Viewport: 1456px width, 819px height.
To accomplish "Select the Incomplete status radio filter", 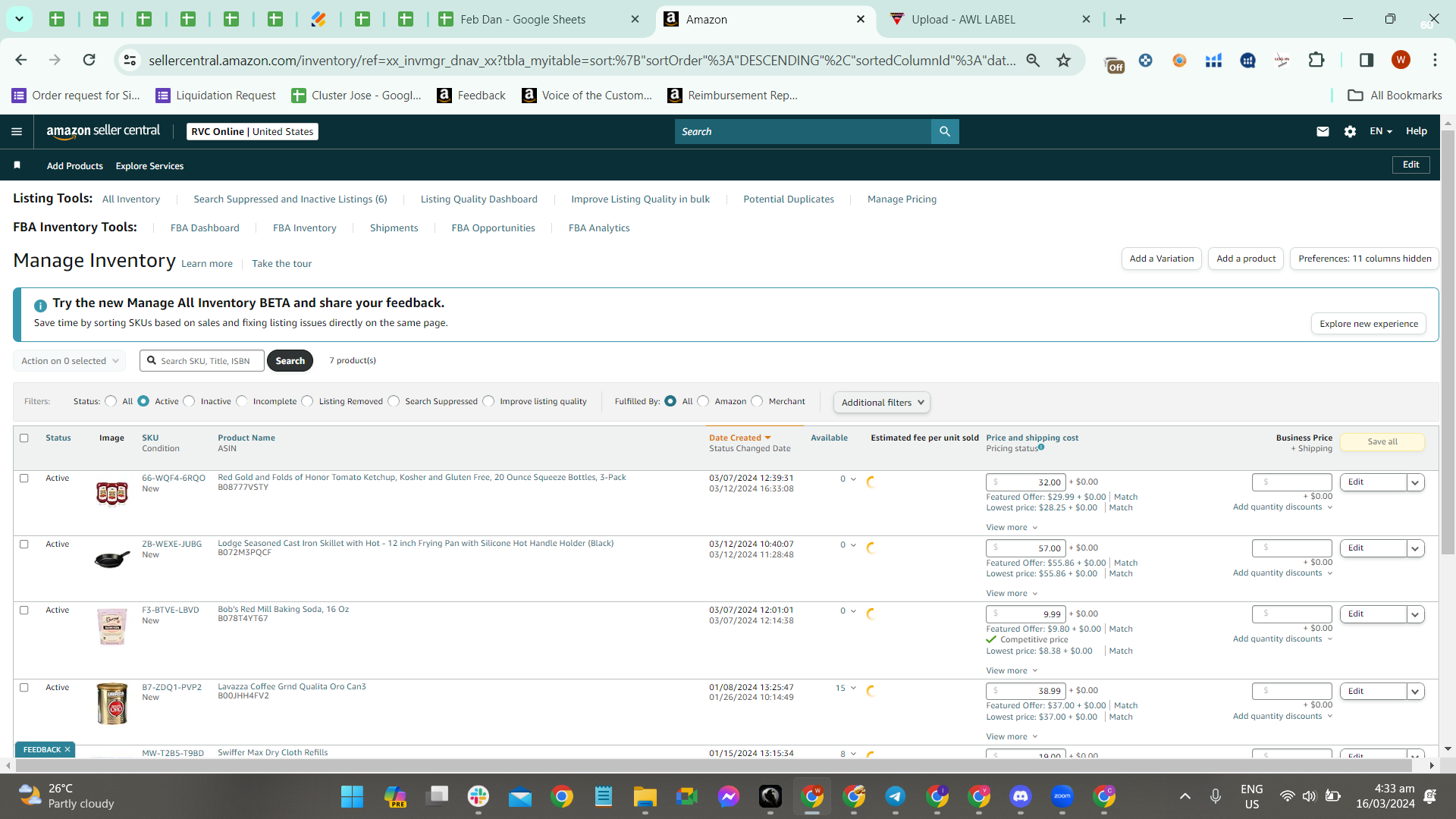I will pos(242,401).
